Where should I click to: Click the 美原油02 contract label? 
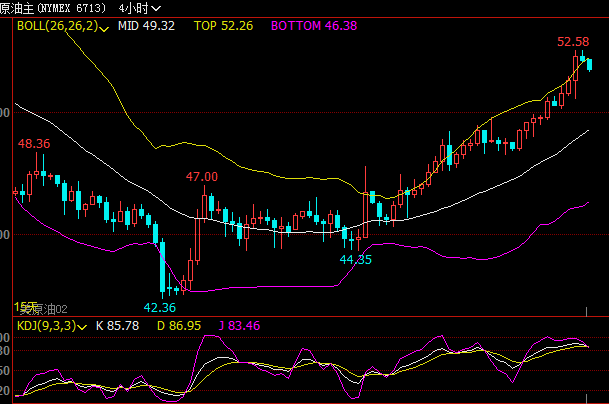(44, 309)
